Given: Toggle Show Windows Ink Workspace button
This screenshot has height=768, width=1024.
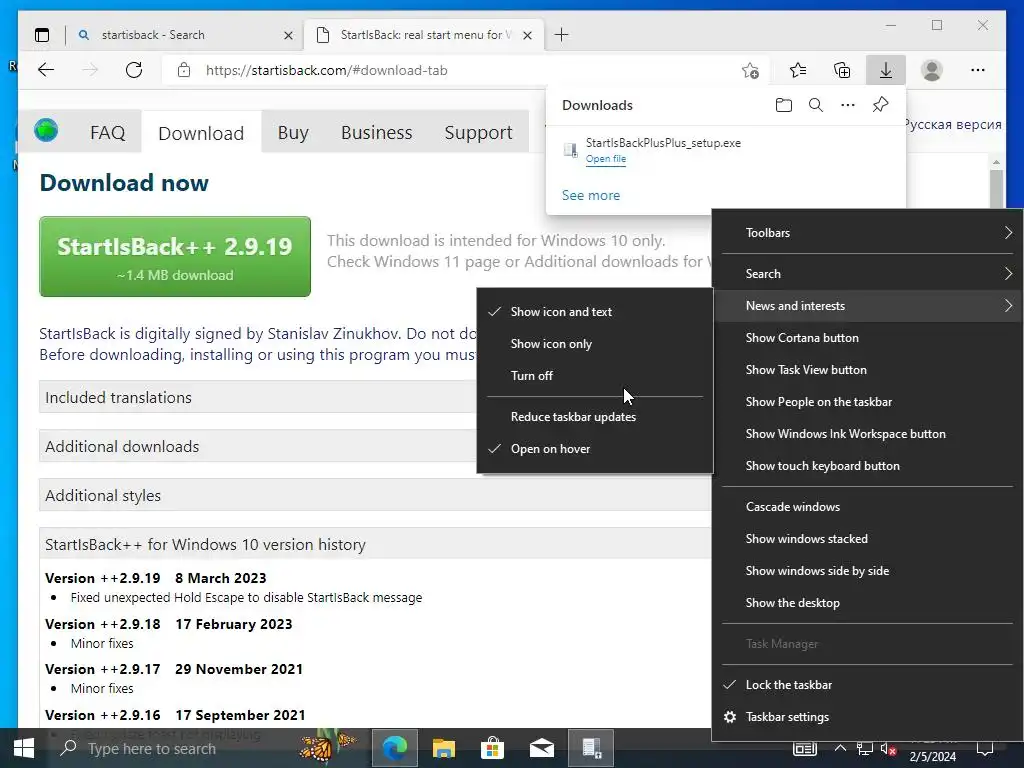Looking at the screenshot, I should click(x=867, y=434).
